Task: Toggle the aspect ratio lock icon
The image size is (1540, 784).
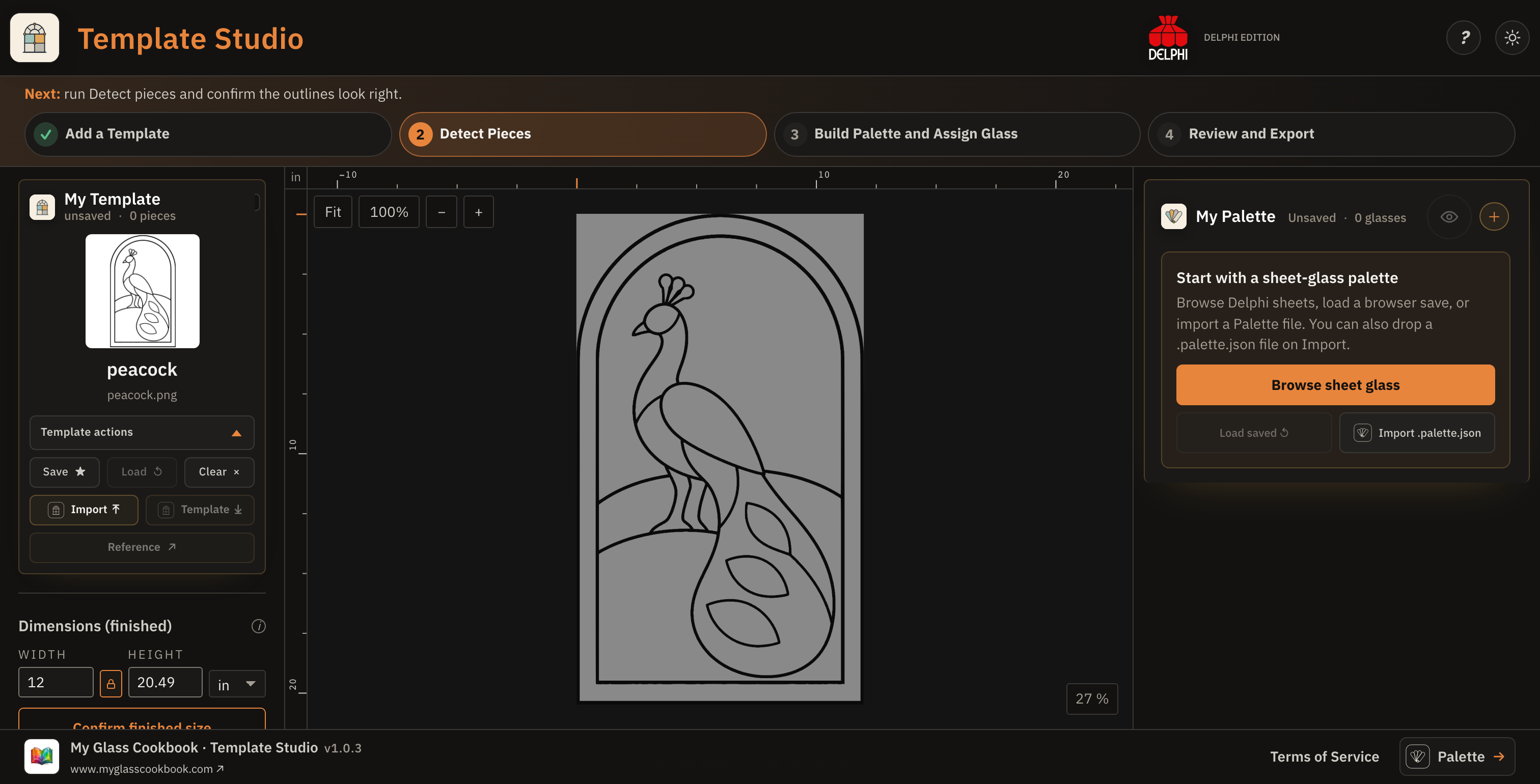Action: click(x=111, y=683)
